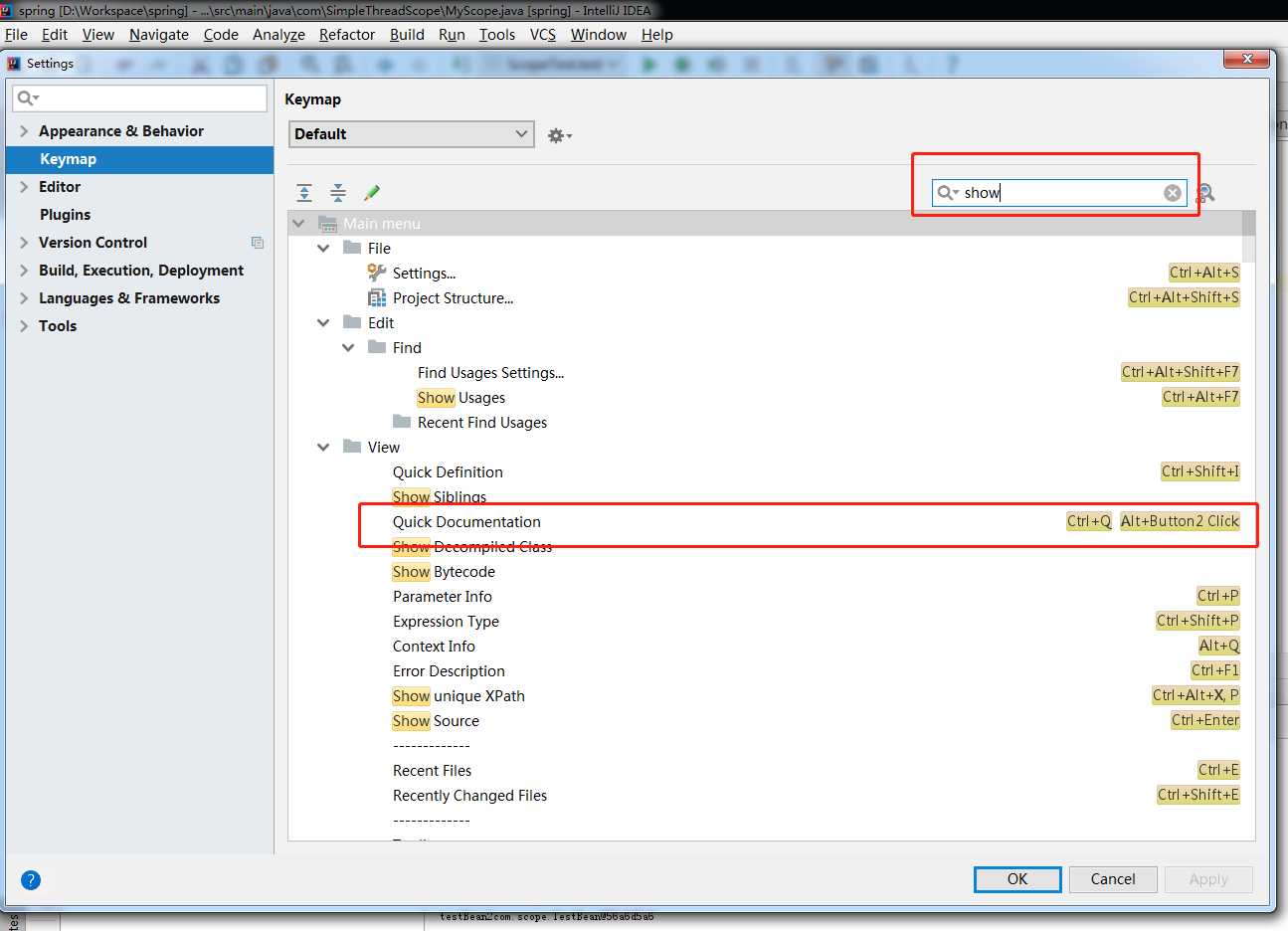
Task: Collapse the Main menu tree node
Action: pyautogui.click(x=298, y=223)
